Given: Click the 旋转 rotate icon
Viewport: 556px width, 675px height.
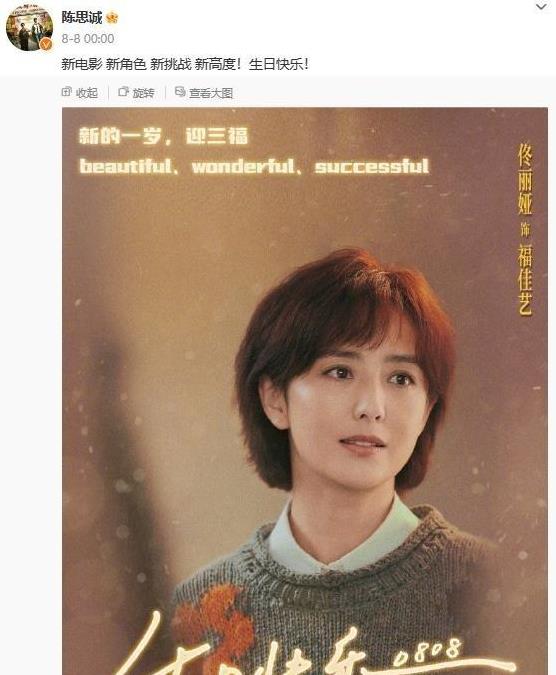Looking at the screenshot, I should coord(124,92).
